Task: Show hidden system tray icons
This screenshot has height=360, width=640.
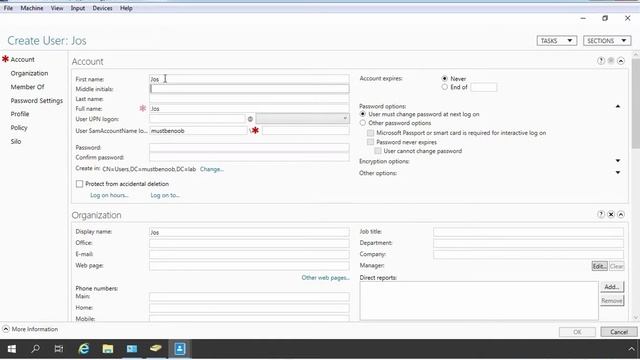Action: pos(631,349)
